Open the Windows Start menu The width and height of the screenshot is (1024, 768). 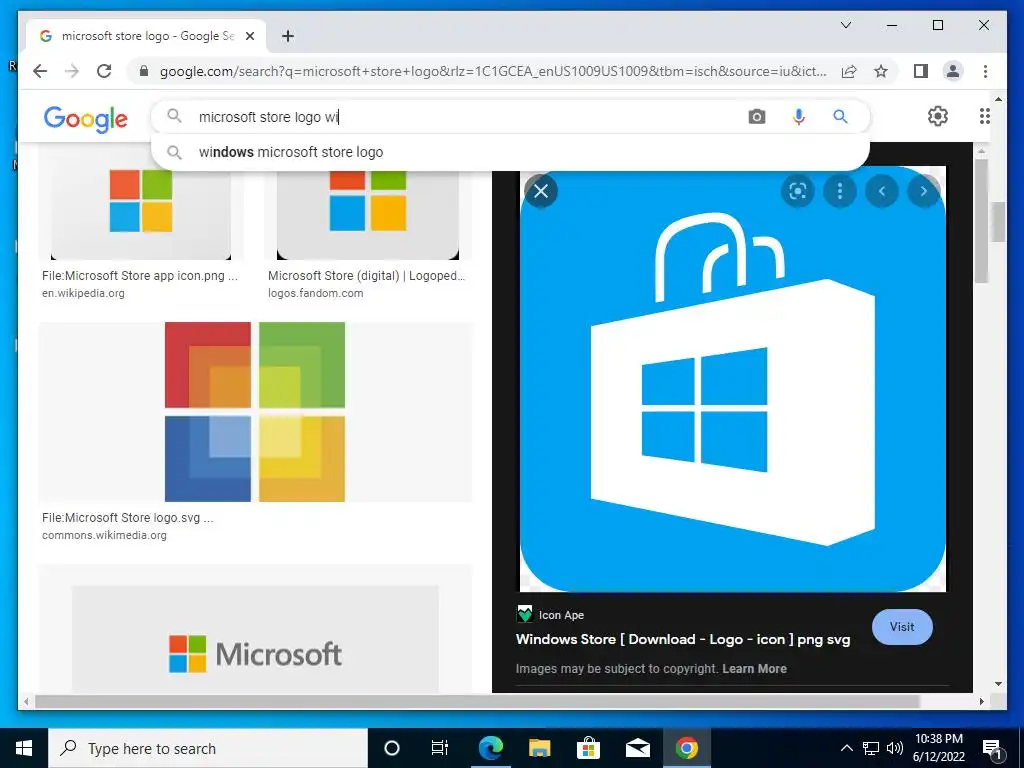click(24, 748)
